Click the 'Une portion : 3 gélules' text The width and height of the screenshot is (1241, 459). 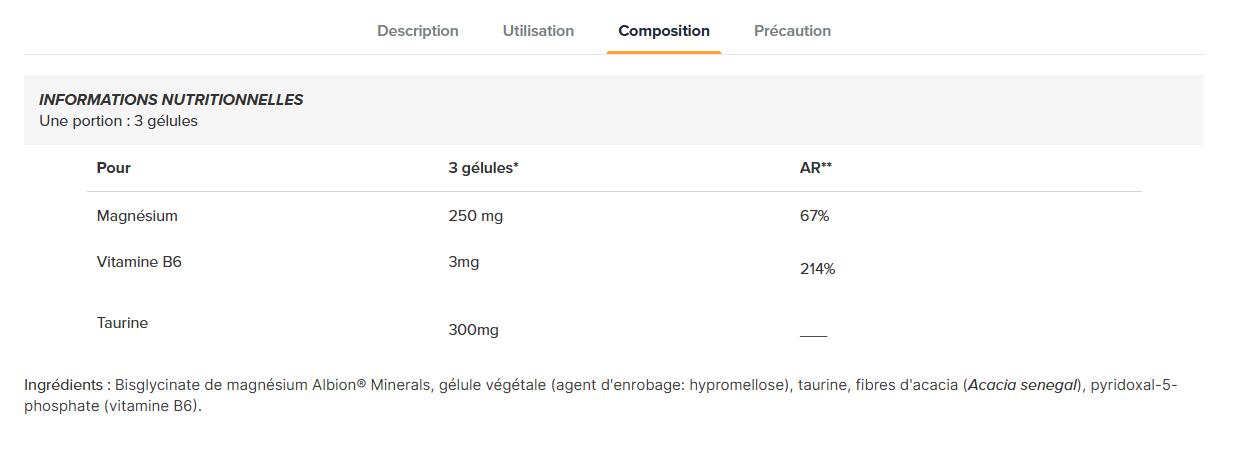(x=118, y=121)
